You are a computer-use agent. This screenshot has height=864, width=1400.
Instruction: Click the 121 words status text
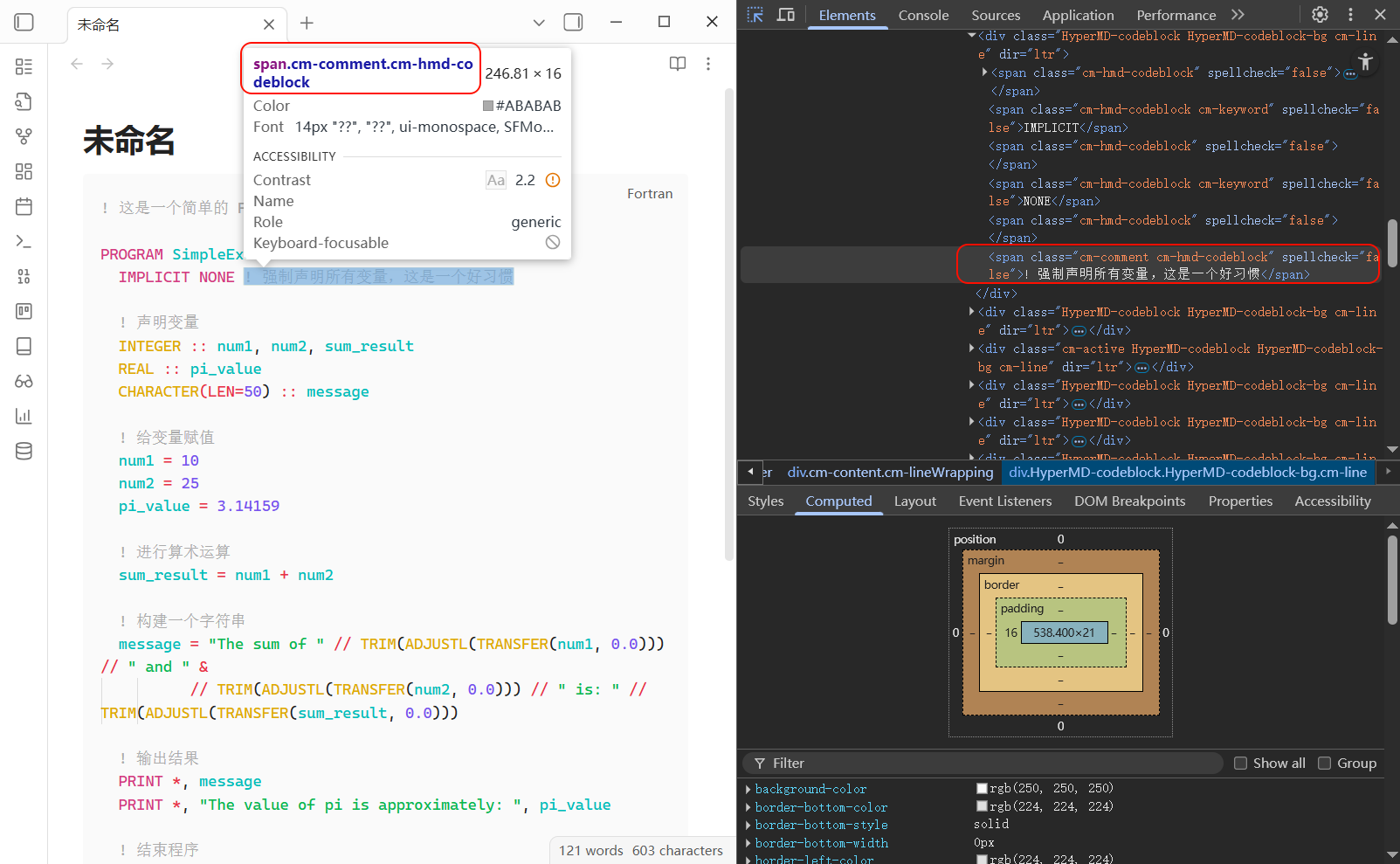(591, 851)
